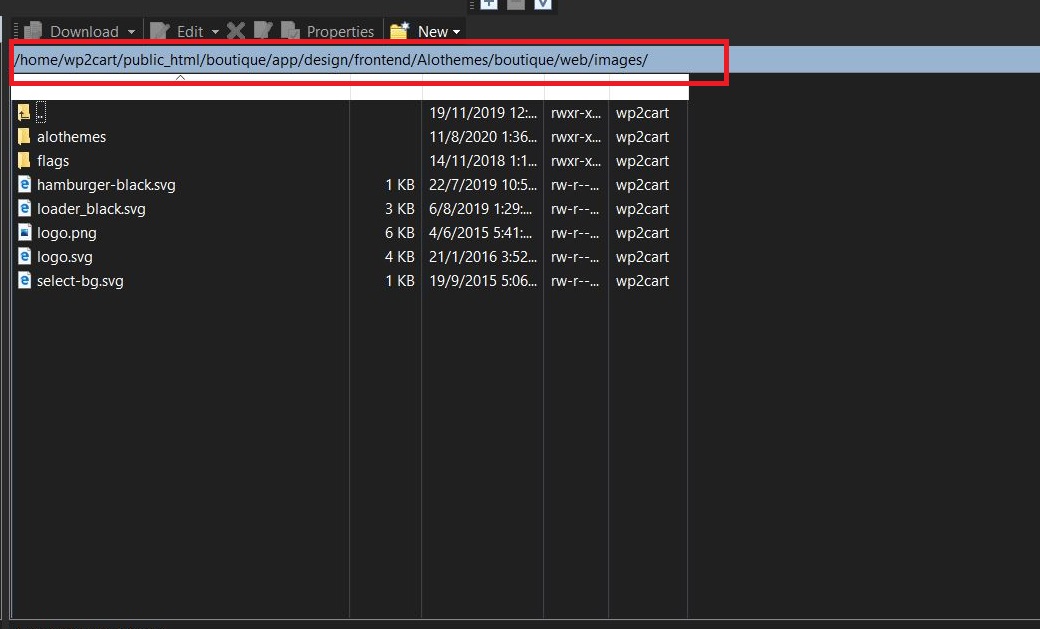Open the Properties dialog from the toolbar
This screenshot has width=1040, height=629.
(x=328, y=32)
